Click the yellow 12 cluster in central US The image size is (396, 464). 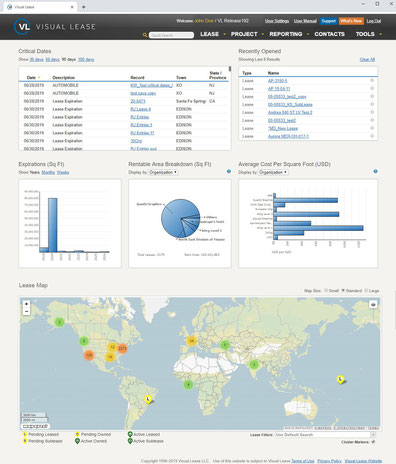click(112, 347)
